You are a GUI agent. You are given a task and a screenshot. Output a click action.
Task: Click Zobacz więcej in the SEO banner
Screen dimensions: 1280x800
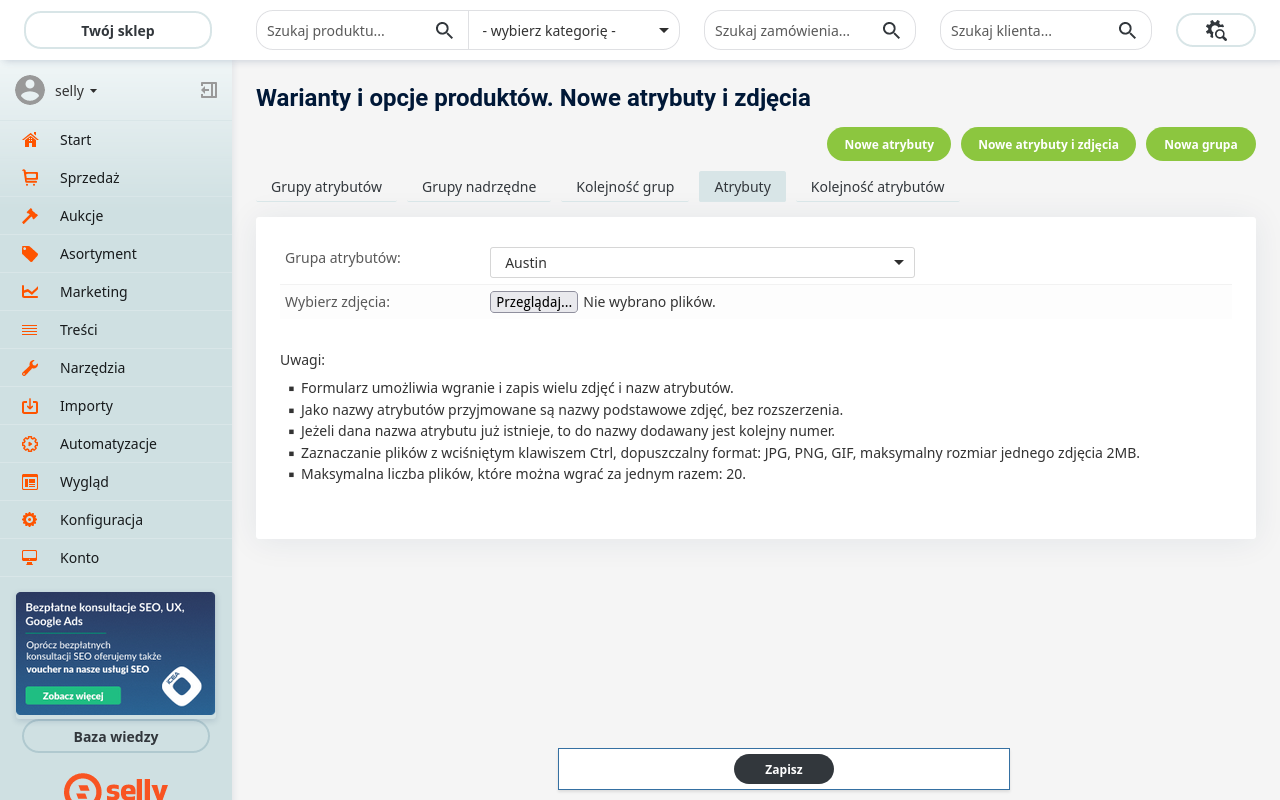(x=73, y=695)
